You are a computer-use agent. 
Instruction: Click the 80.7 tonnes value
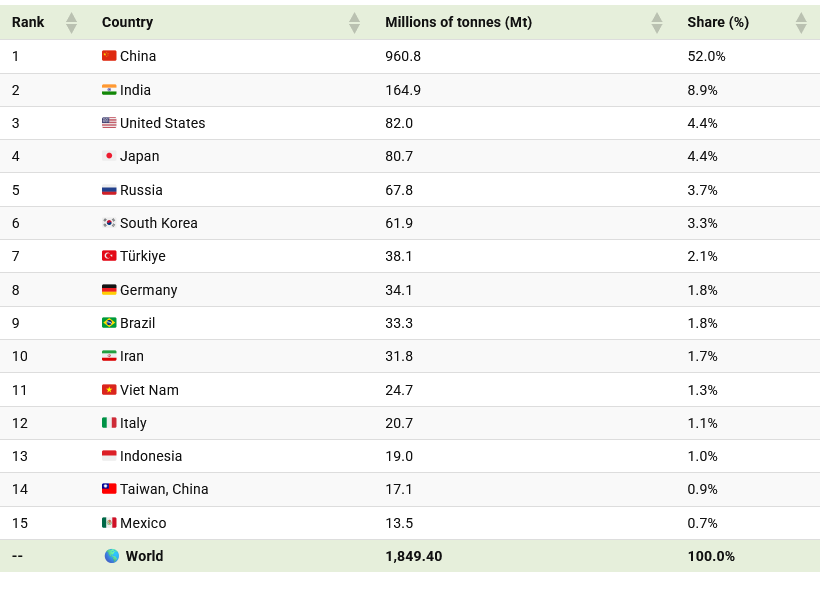pyautogui.click(x=399, y=156)
